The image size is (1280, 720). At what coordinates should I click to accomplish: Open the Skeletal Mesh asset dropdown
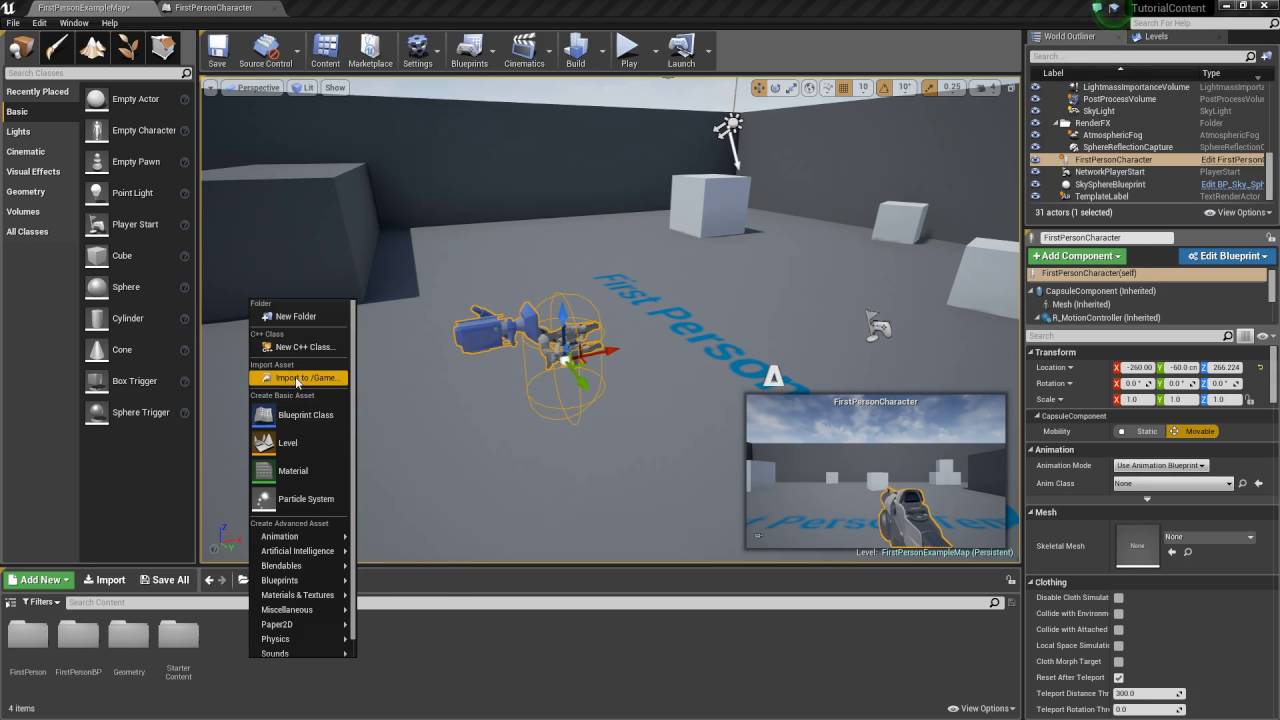pos(1209,537)
